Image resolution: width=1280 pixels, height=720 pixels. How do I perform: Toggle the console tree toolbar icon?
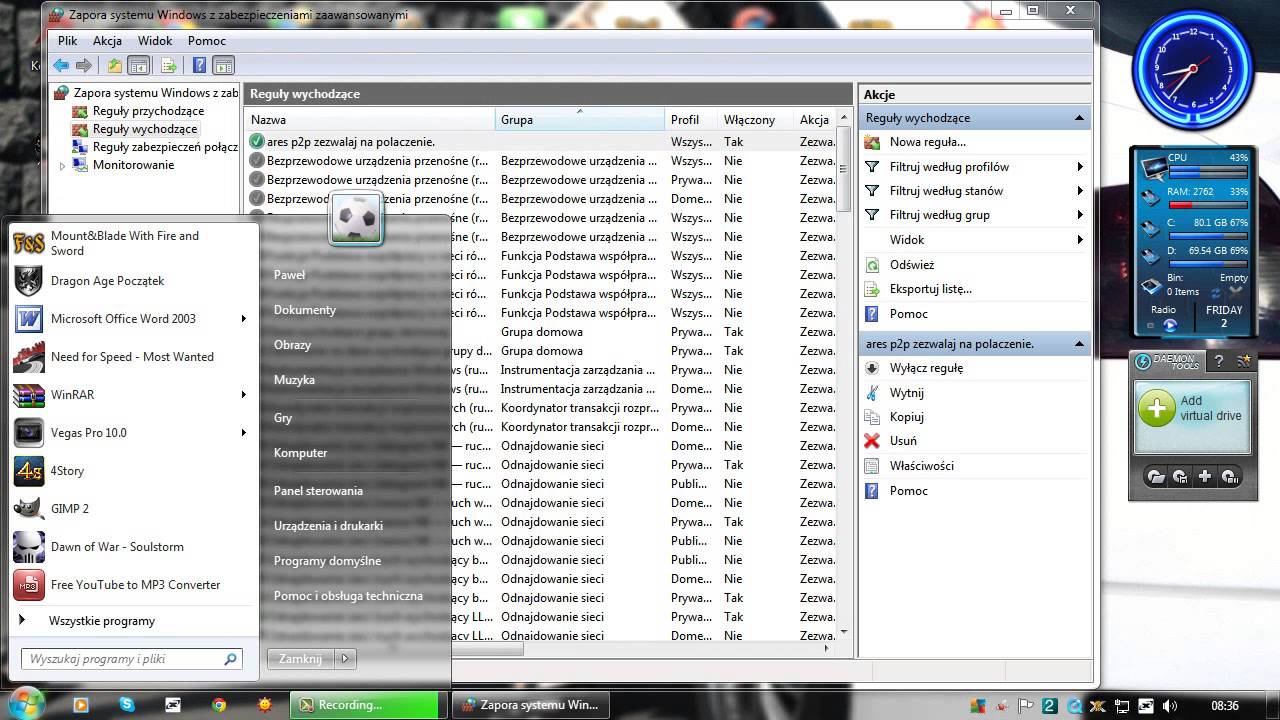139,66
